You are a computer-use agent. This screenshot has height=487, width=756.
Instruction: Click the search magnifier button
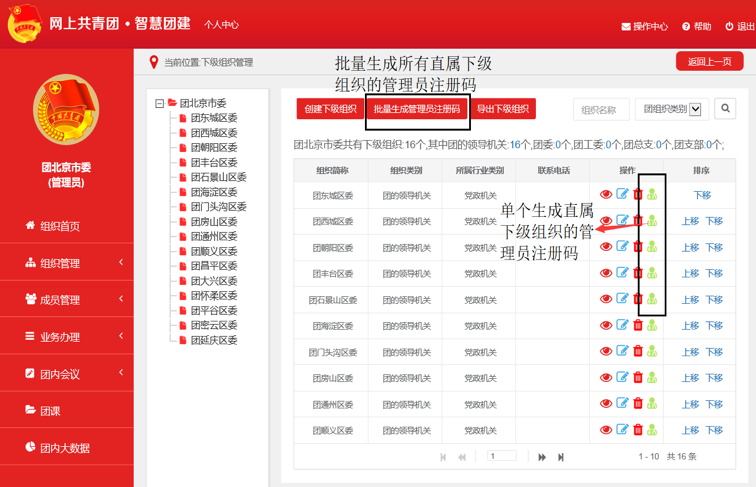725,108
